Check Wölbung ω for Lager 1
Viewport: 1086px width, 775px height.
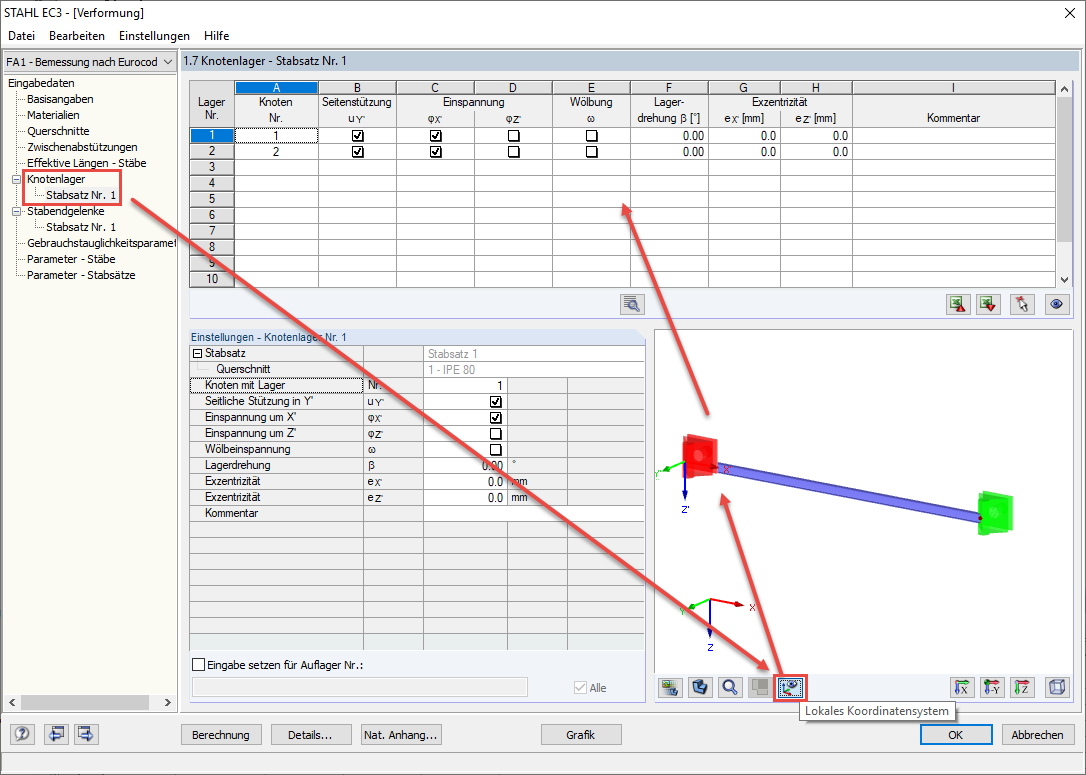point(591,136)
